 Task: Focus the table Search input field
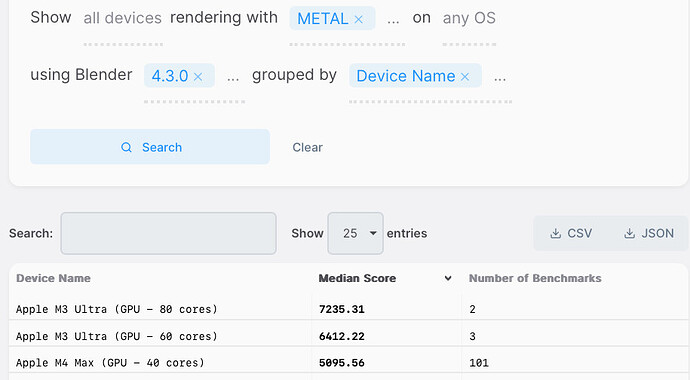[x=169, y=234]
